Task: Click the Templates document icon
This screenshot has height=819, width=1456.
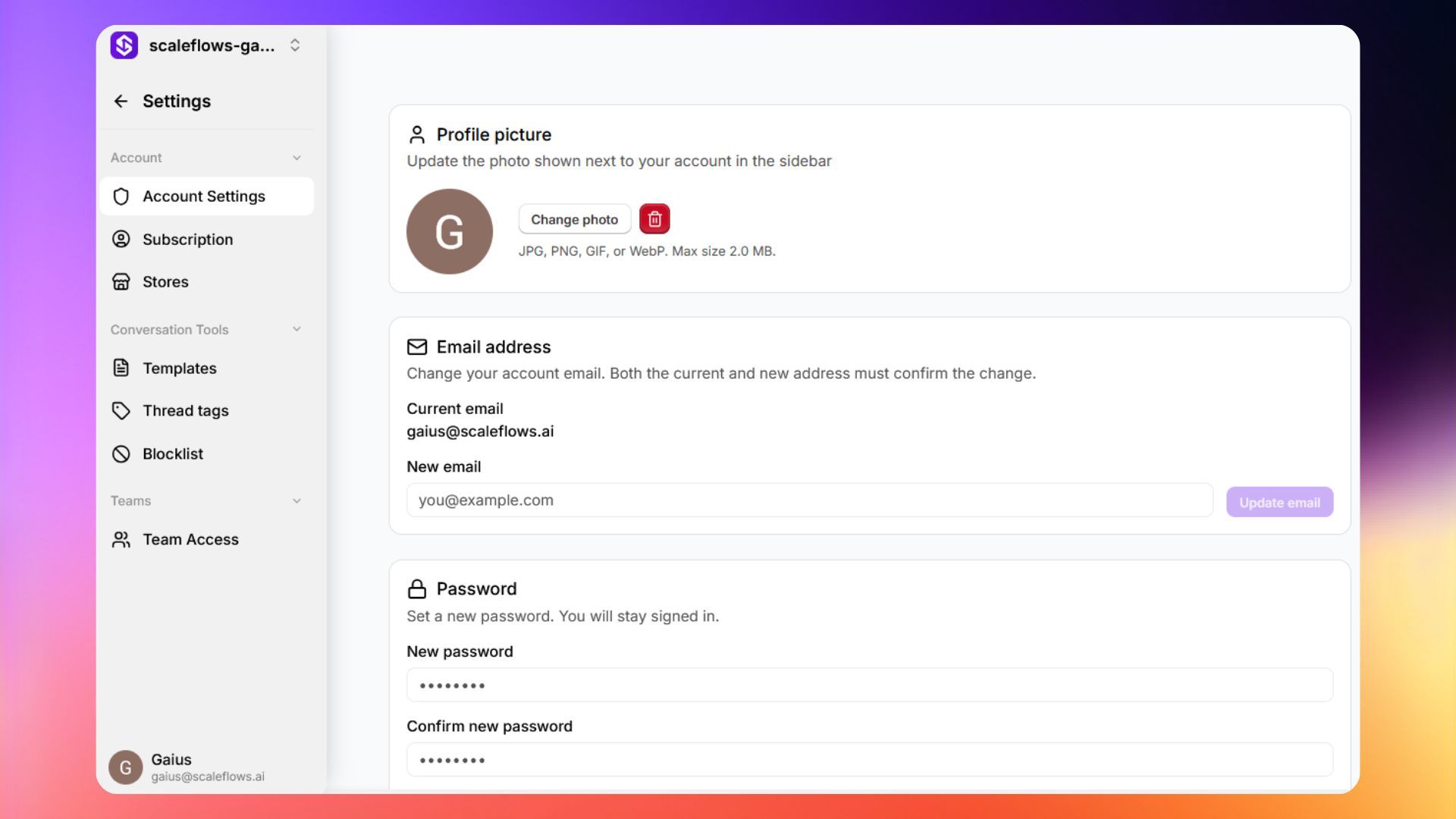Action: tap(121, 368)
